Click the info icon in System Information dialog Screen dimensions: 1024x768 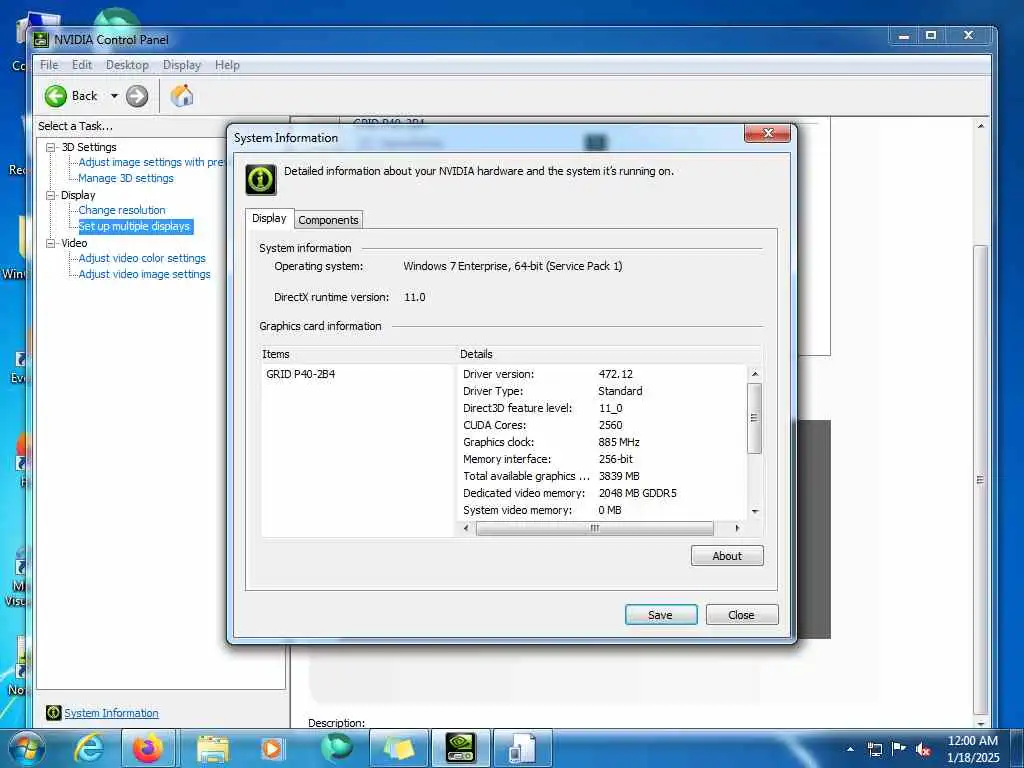[261, 180]
